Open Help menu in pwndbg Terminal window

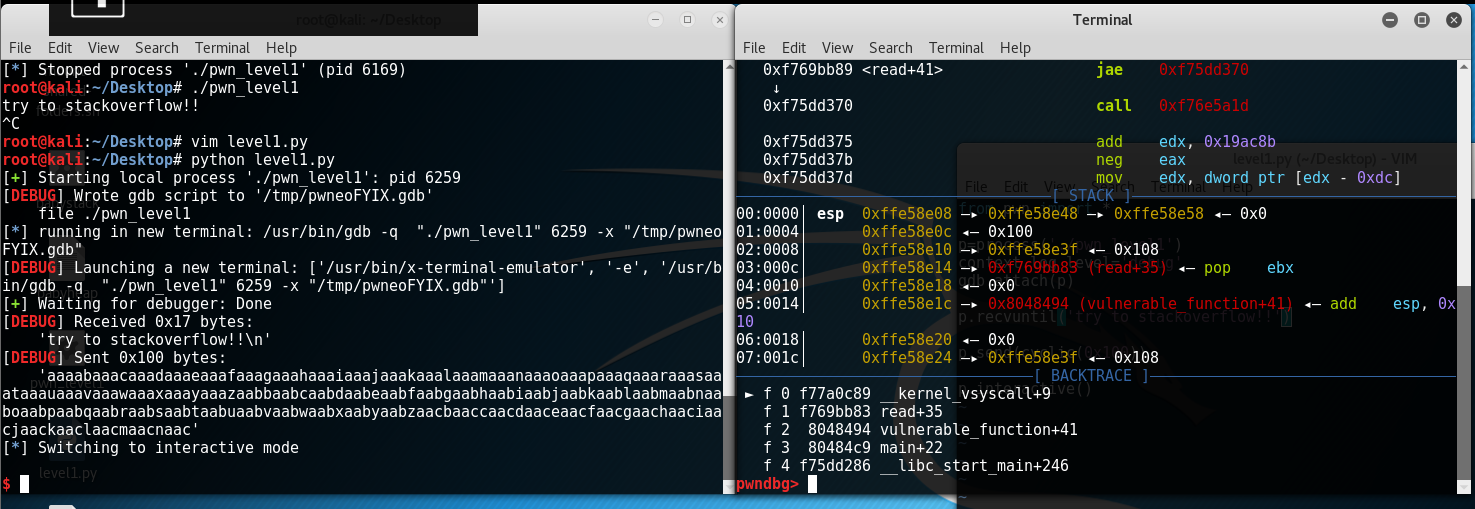click(1015, 47)
